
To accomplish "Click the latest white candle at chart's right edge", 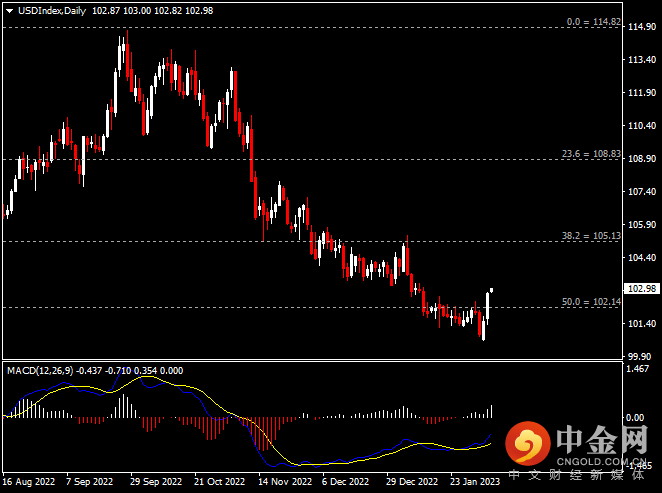I will [x=489, y=304].
